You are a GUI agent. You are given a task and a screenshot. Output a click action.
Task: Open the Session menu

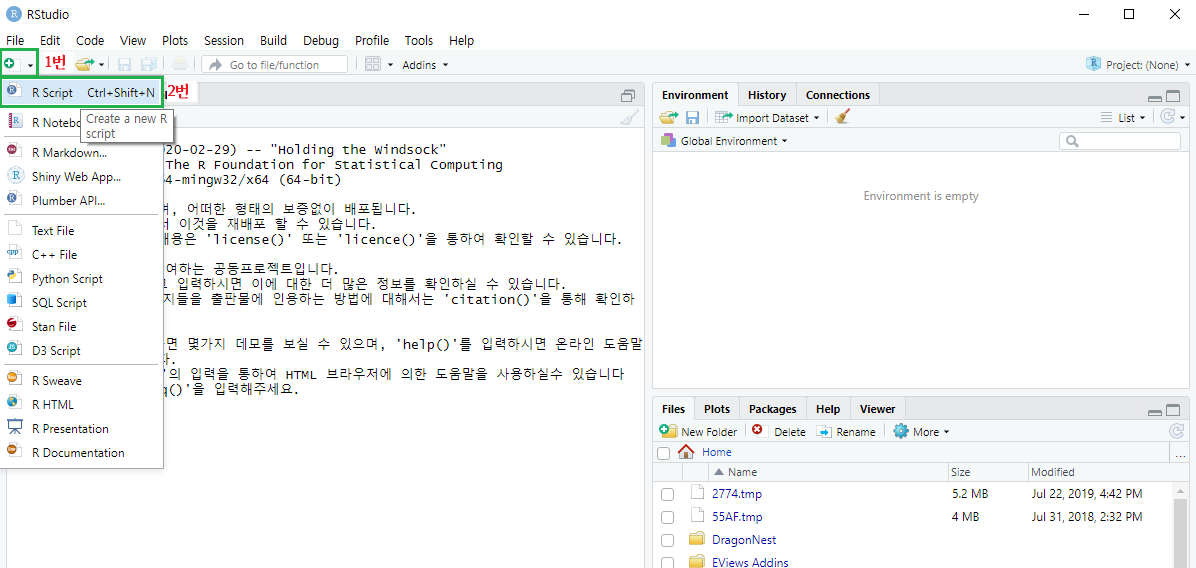click(x=224, y=40)
